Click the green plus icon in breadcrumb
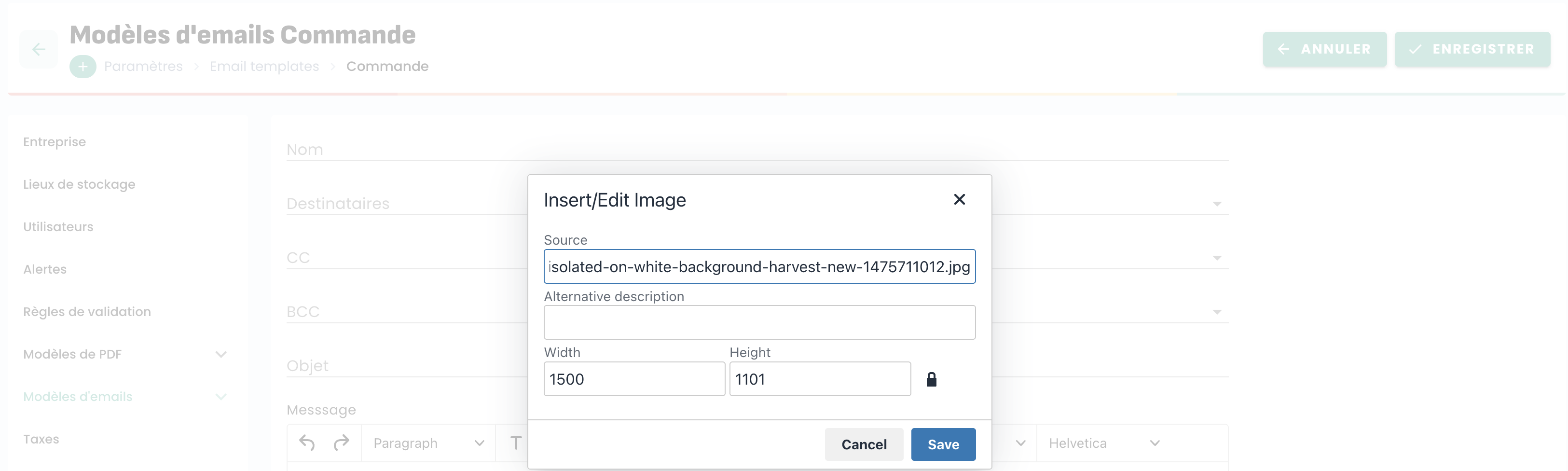 coord(83,66)
